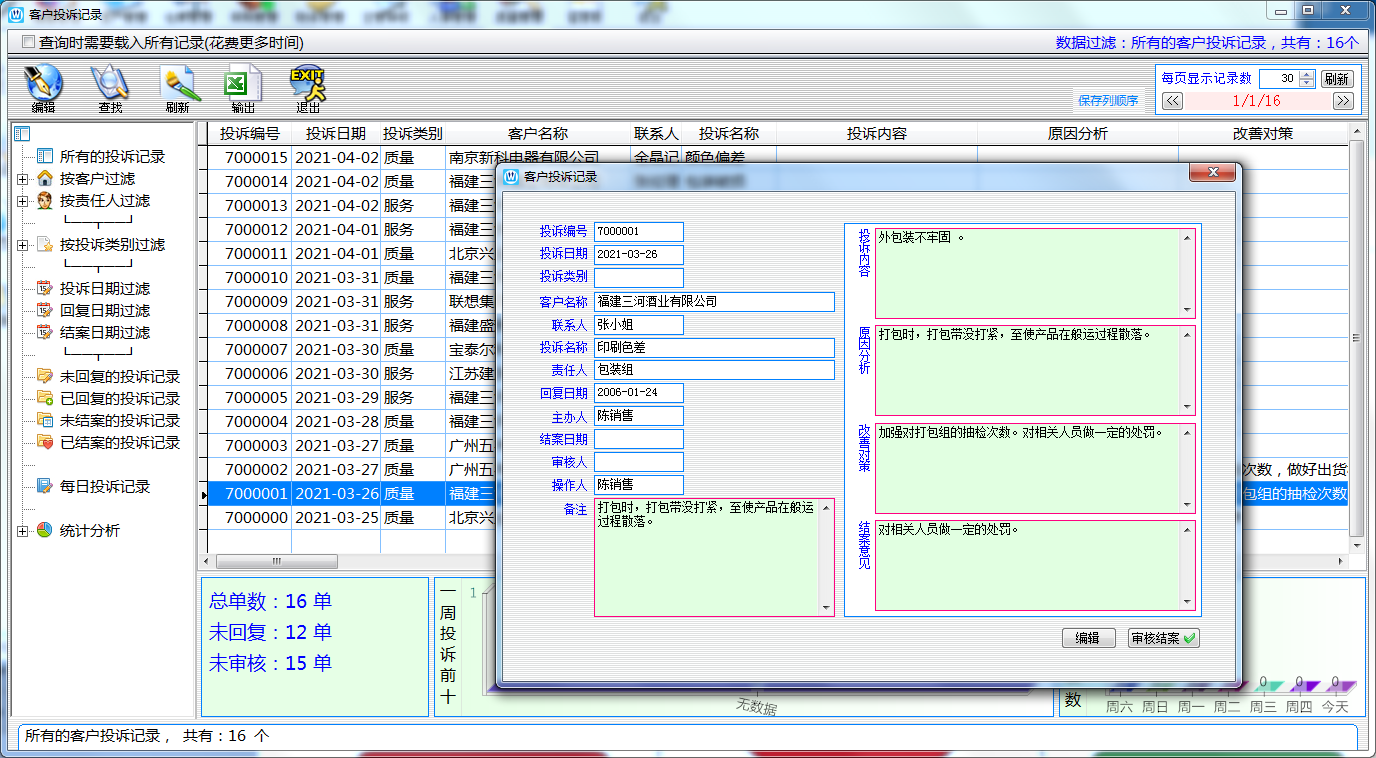Click the 退出 EXIT toolbar icon

coord(308,88)
